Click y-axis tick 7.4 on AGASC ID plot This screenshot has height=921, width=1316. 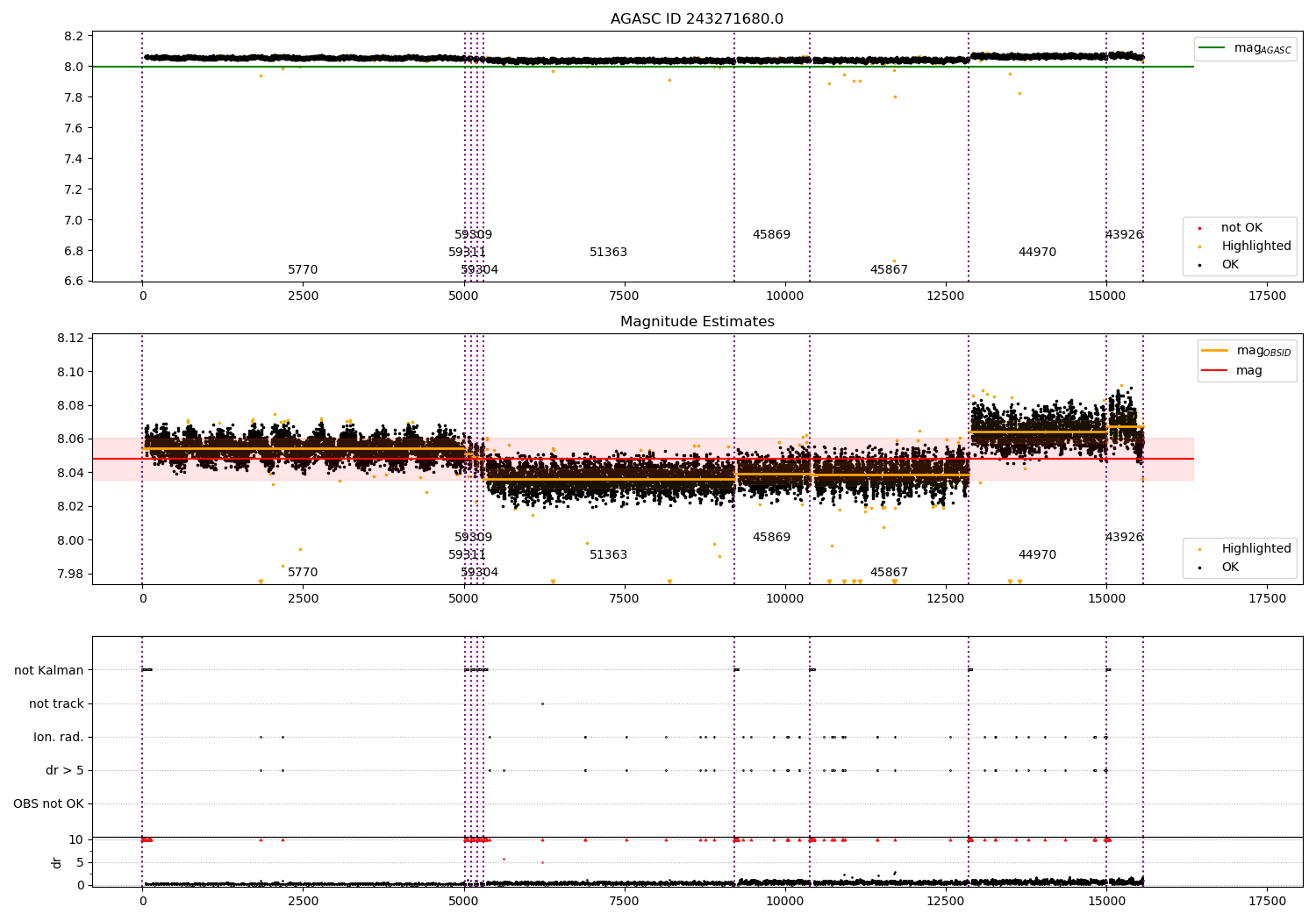pyautogui.click(x=75, y=159)
